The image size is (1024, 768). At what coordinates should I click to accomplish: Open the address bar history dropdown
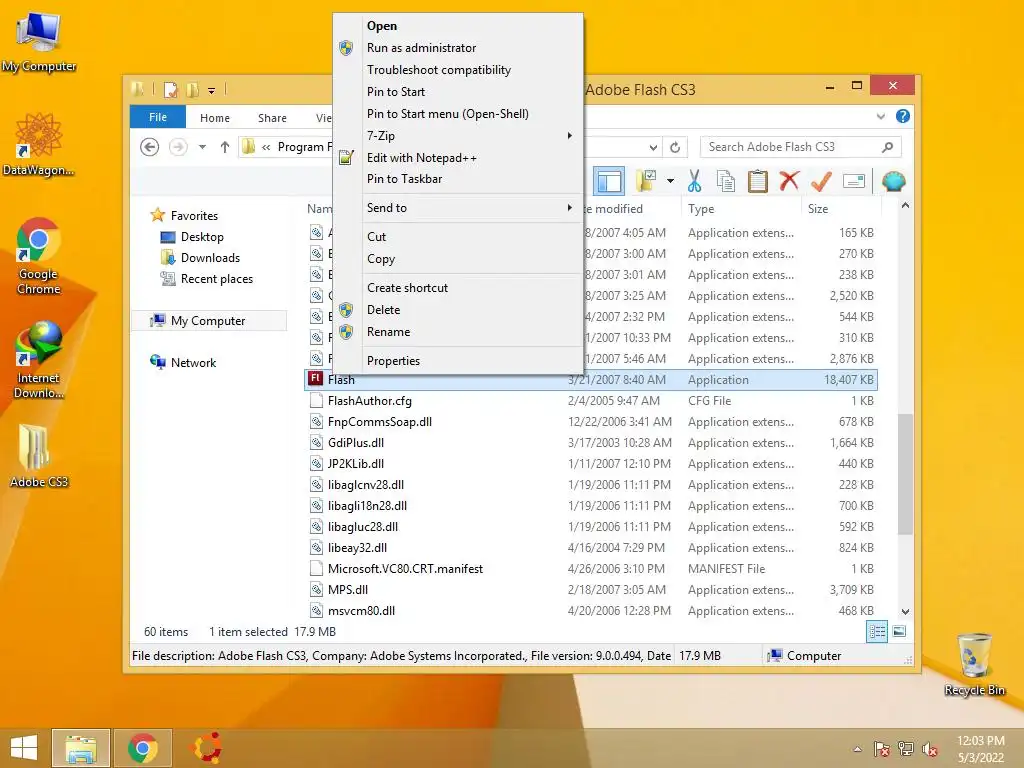tap(653, 148)
